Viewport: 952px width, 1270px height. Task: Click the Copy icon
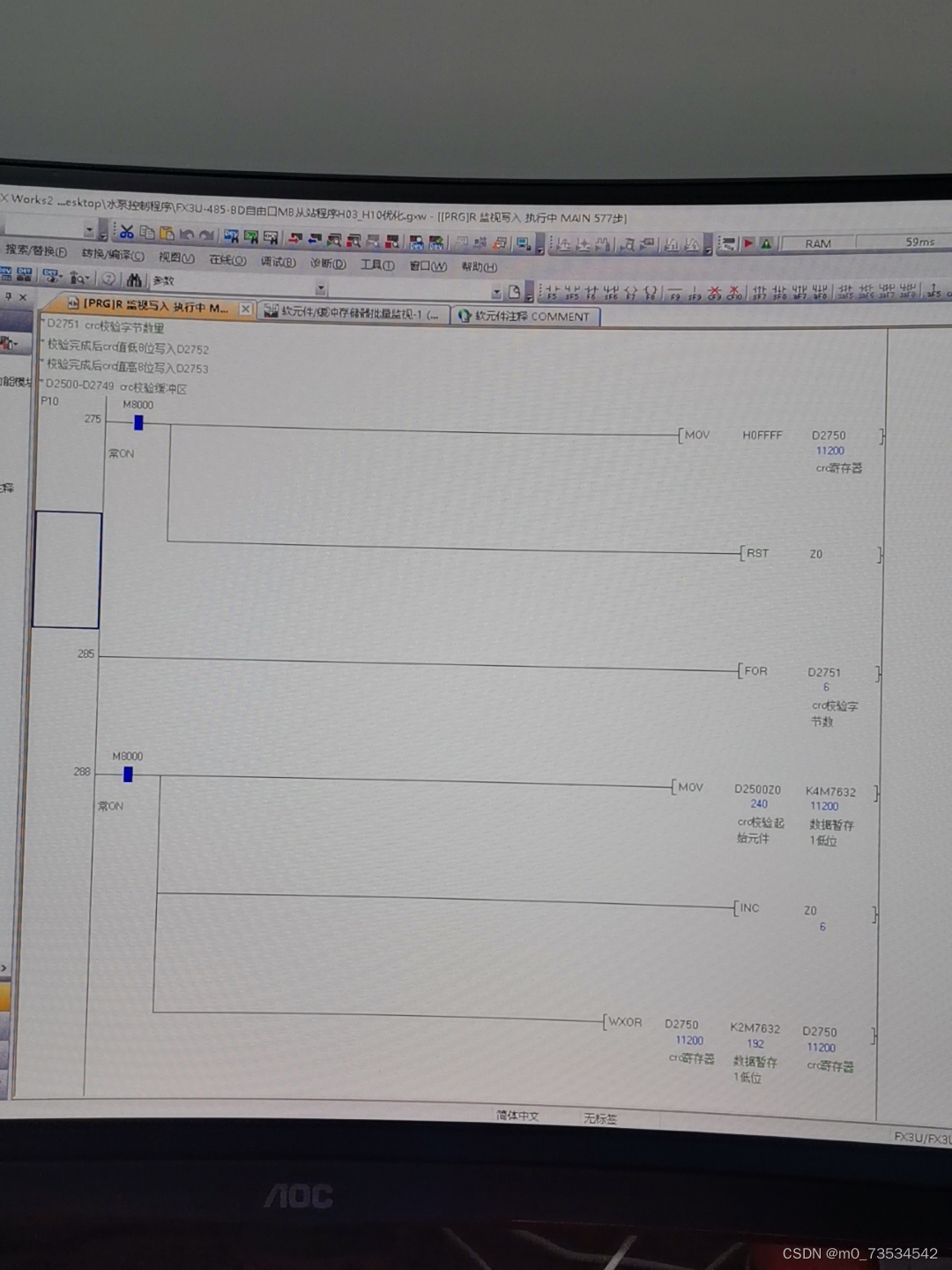[x=146, y=232]
